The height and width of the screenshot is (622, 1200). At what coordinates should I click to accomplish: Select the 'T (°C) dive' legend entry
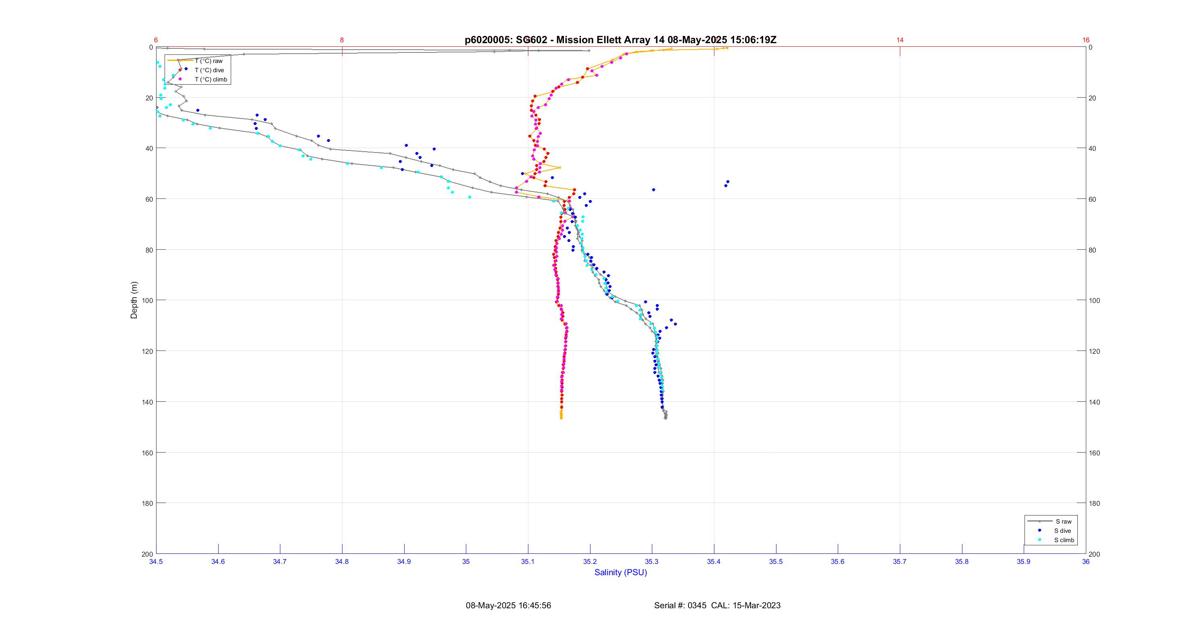click(x=209, y=70)
